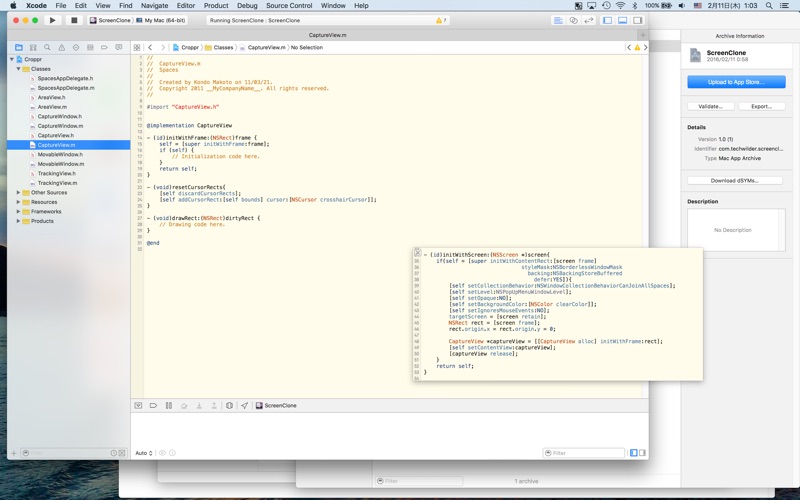This screenshot has width=800, height=500.
Task: Select the Version editor arrows icon
Action: point(589,20)
